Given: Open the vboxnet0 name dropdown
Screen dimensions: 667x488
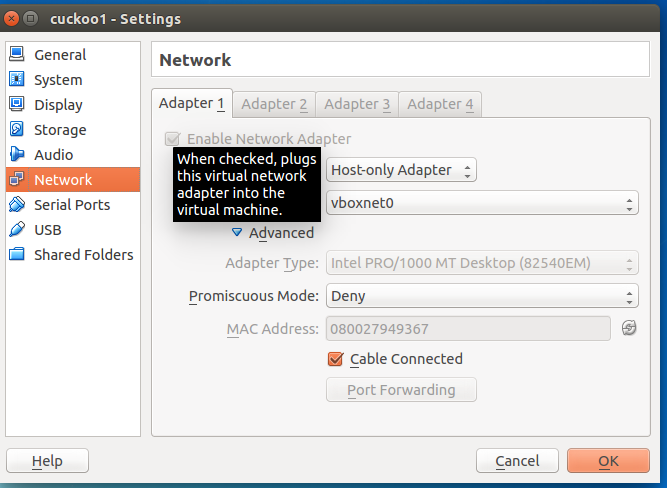Looking at the screenshot, I should (x=482, y=203).
